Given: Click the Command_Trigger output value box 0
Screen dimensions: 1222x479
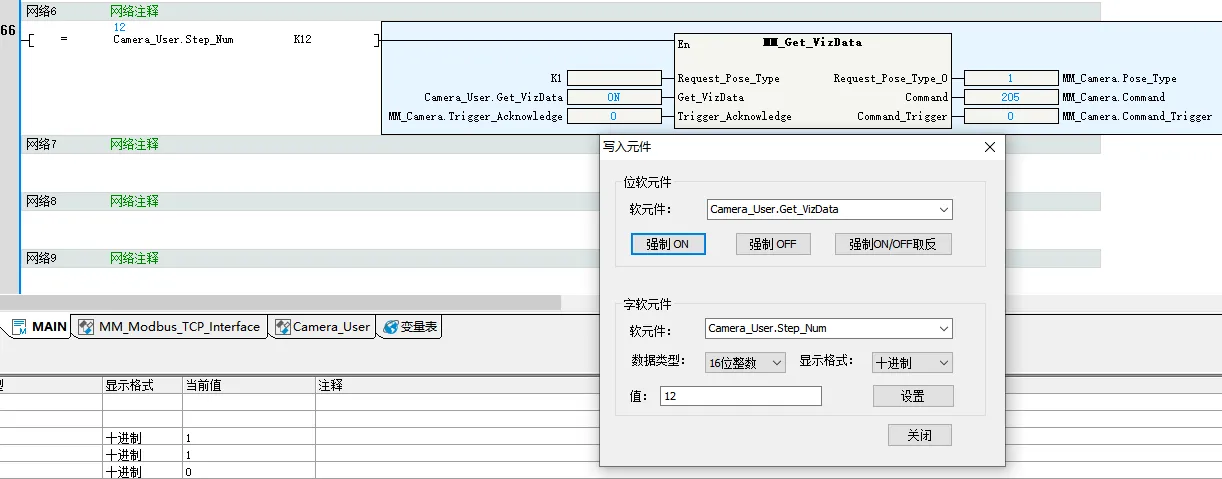Looking at the screenshot, I should pos(1010,116).
